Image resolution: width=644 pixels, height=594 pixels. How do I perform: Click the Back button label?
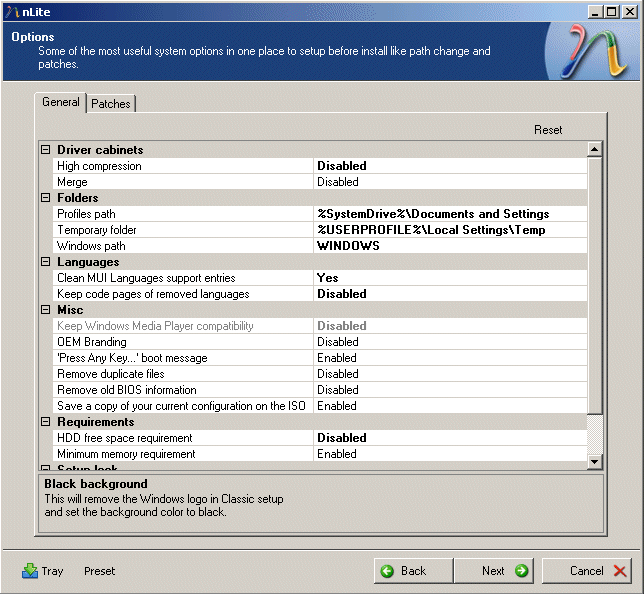414,571
